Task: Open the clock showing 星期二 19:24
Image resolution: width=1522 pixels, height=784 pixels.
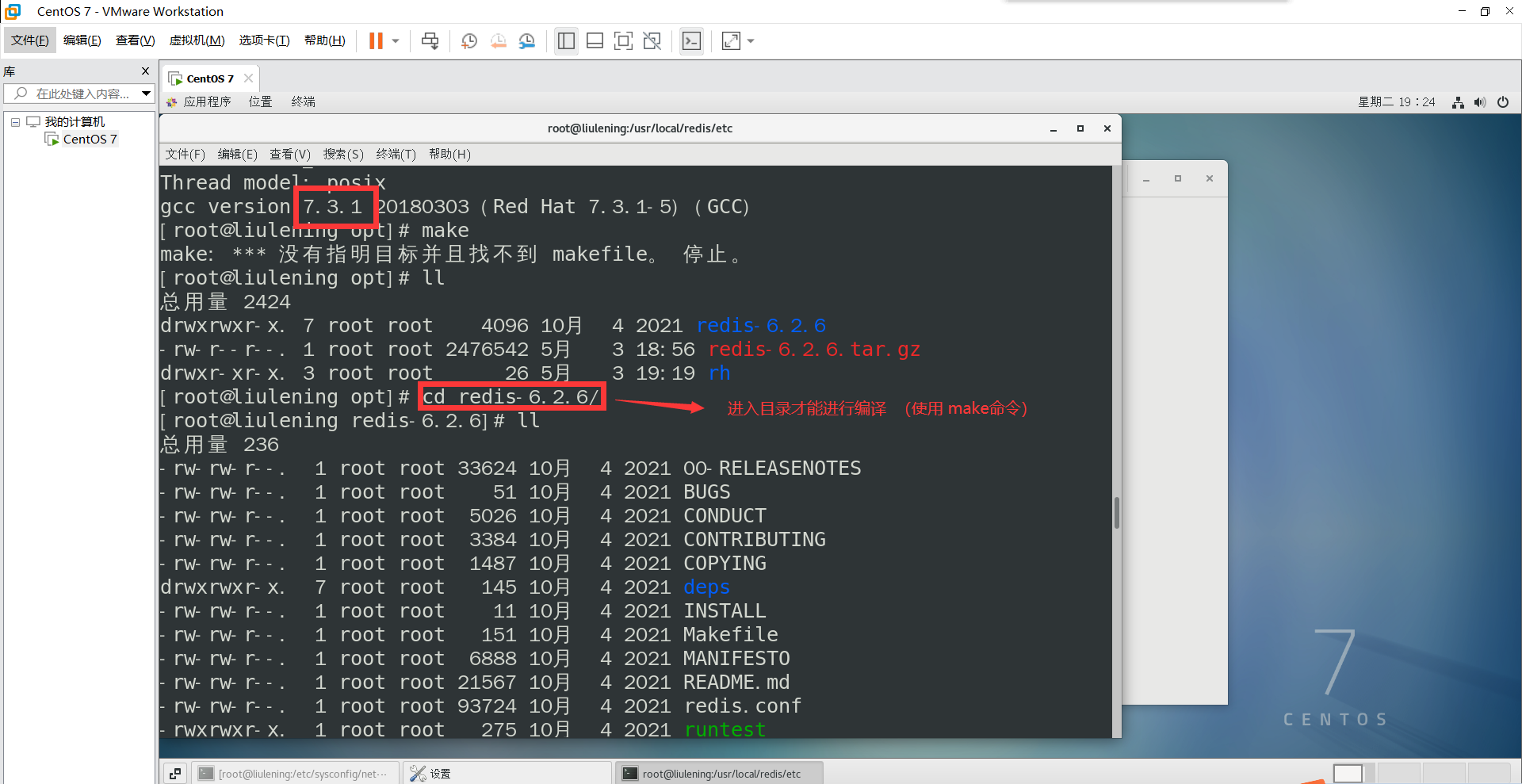Action: [x=1397, y=102]
